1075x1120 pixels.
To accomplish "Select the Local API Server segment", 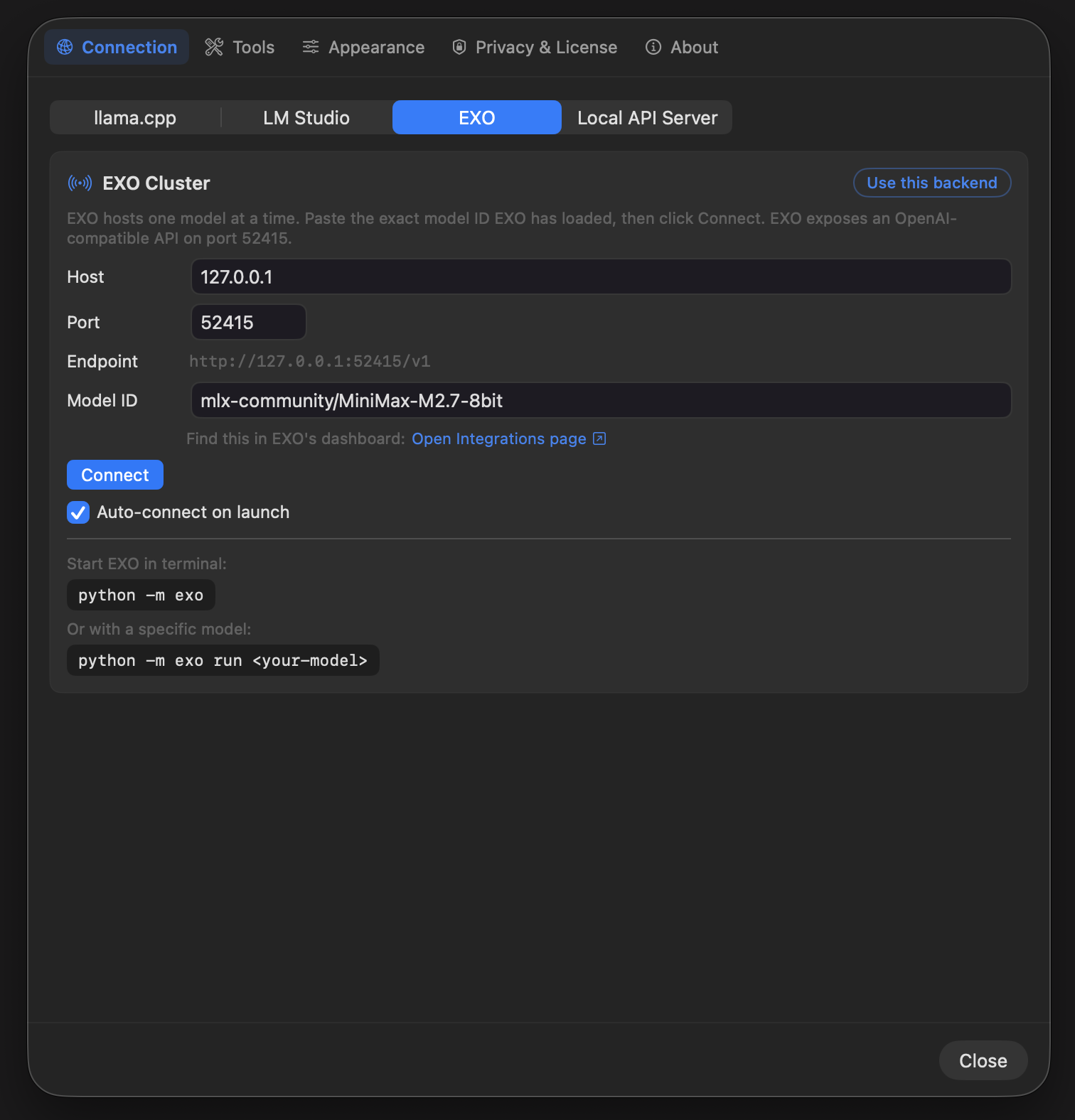I will pos(647,117).
